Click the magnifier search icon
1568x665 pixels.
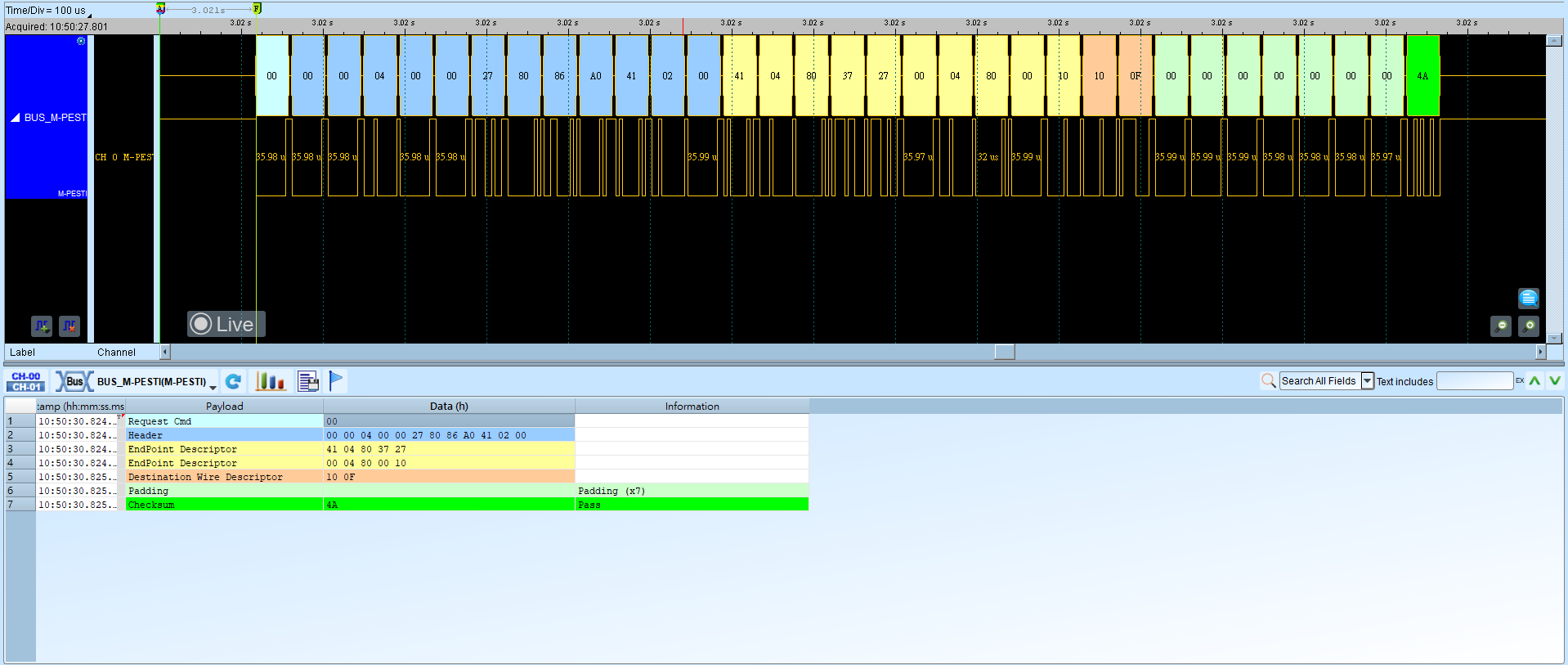1268,380
